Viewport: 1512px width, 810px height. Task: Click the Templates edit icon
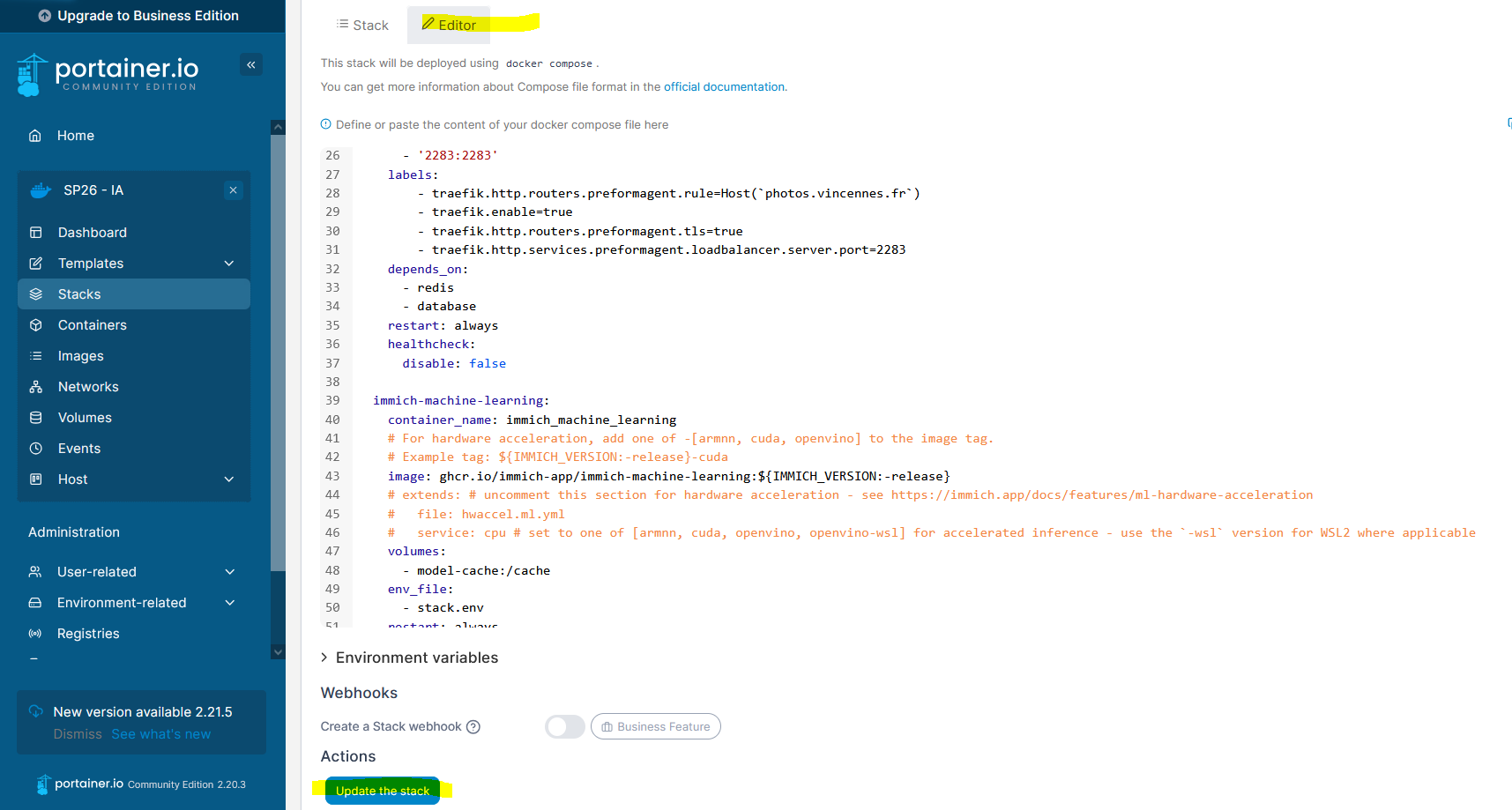click(36, 264)
